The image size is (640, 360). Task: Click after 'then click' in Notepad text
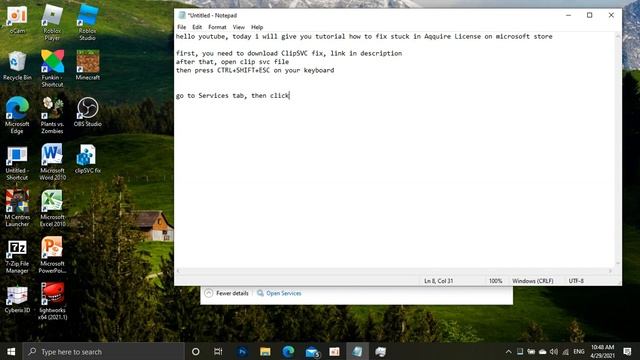pos(290,96)
